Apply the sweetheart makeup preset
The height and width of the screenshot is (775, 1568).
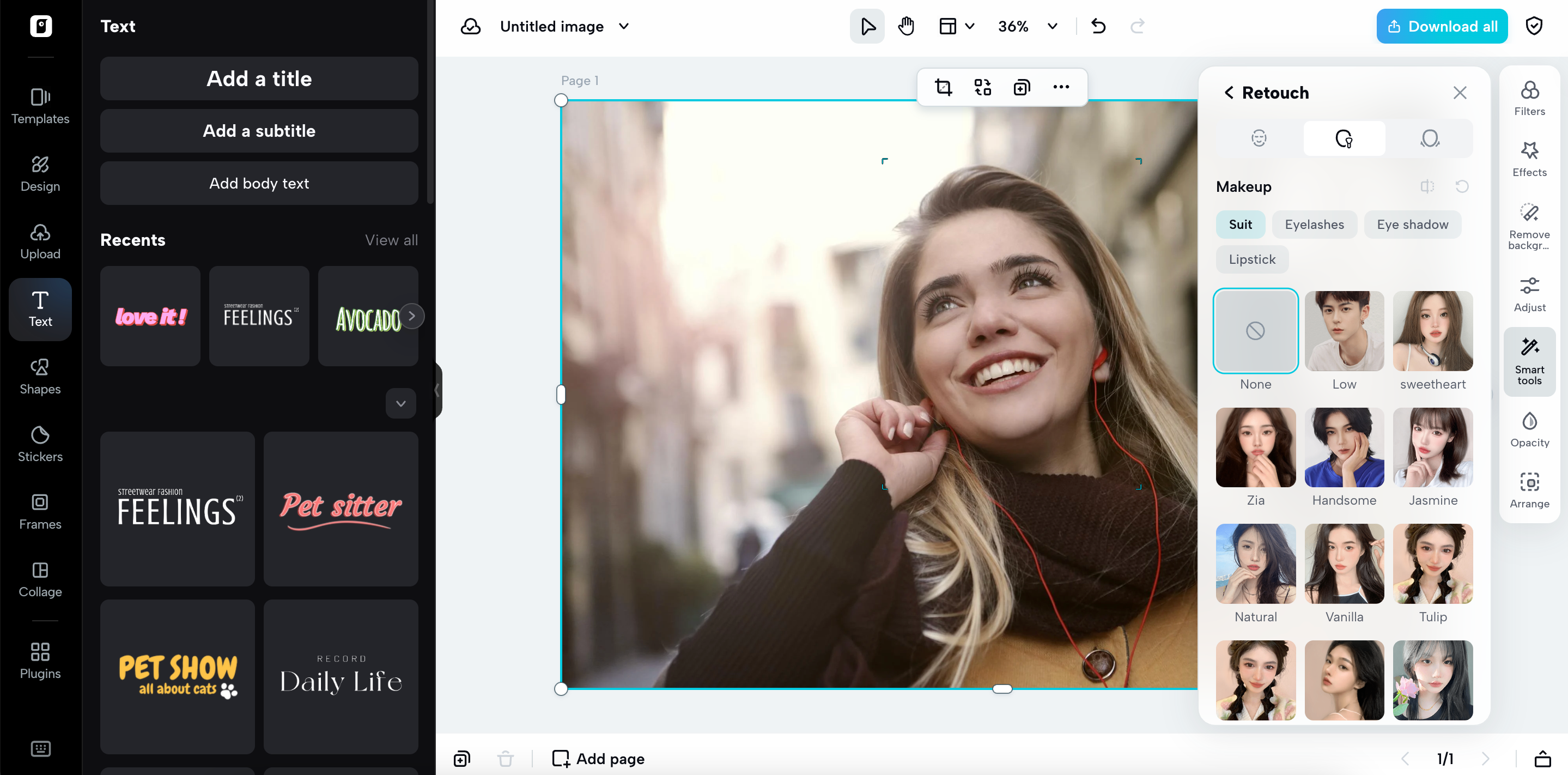(x=1432, y=331)
